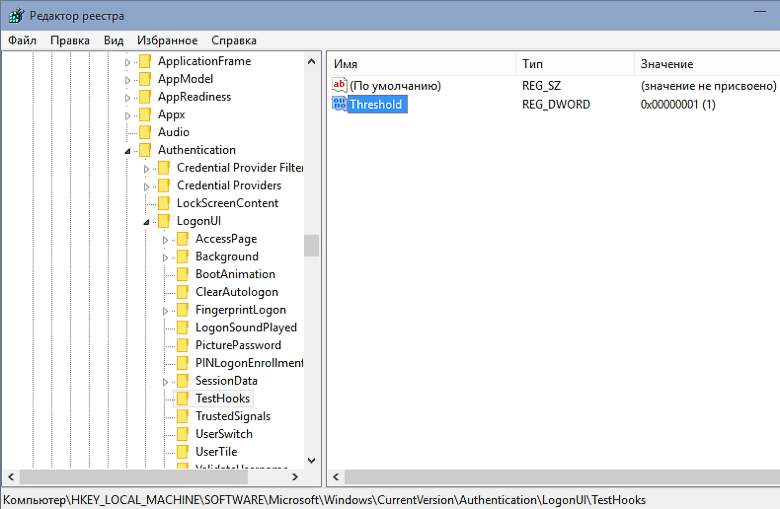Click the DWORD binary icon next to Threshold
This screenshot has height=509, width=780.
pos(339,104)
